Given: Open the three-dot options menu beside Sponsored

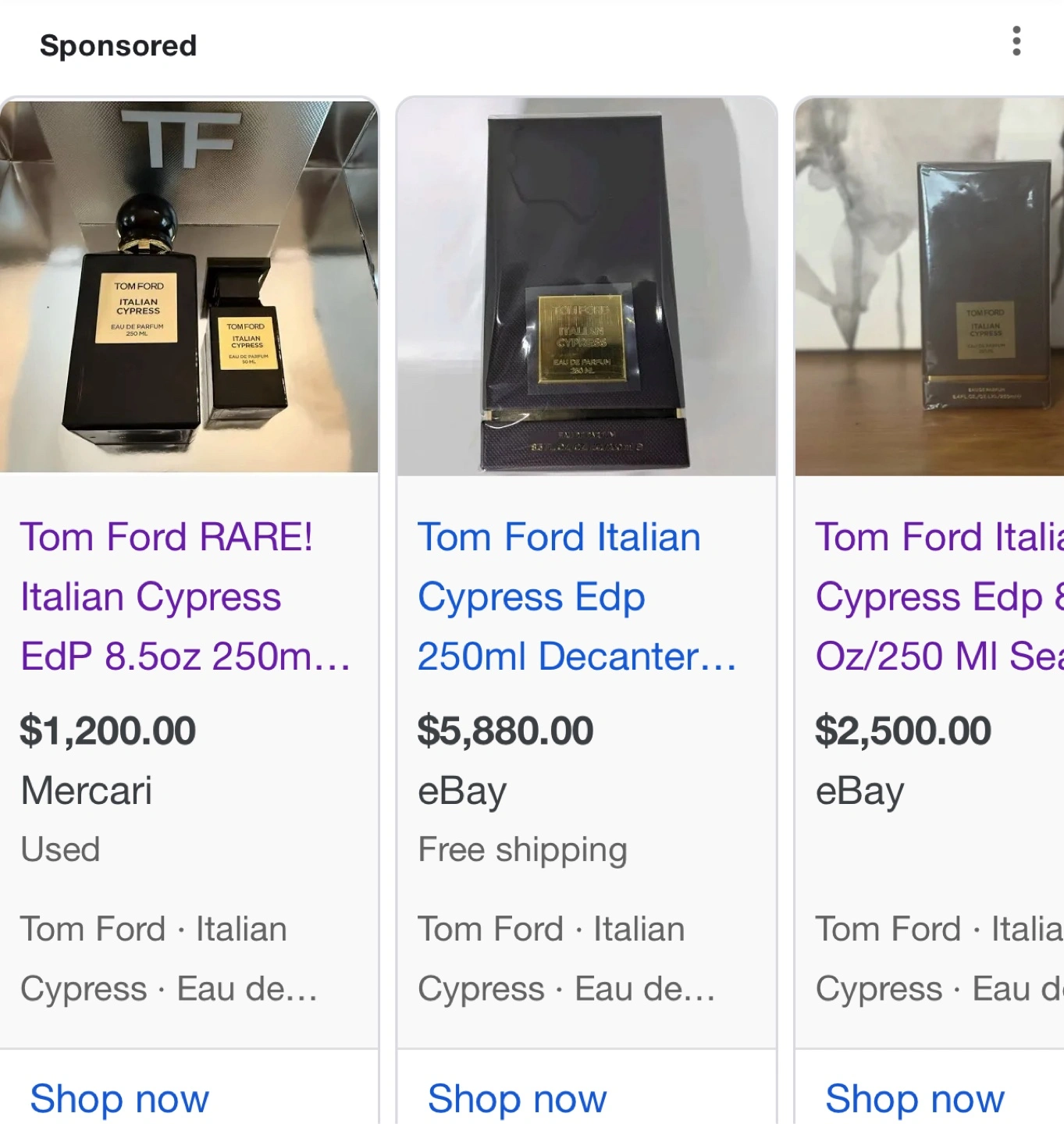Looking at the screenshot, I should pos(1016,41).
